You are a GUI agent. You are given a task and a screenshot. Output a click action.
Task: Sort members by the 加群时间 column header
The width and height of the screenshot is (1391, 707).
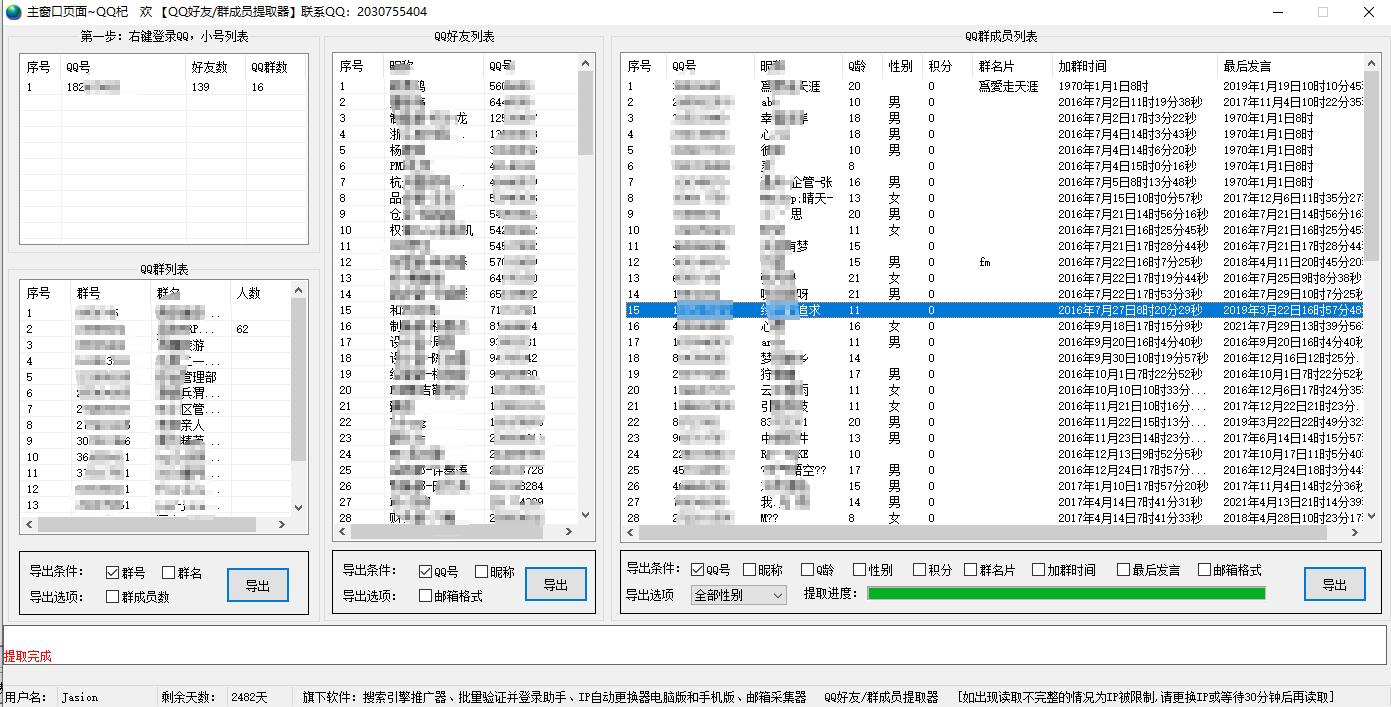(1134, 66)
